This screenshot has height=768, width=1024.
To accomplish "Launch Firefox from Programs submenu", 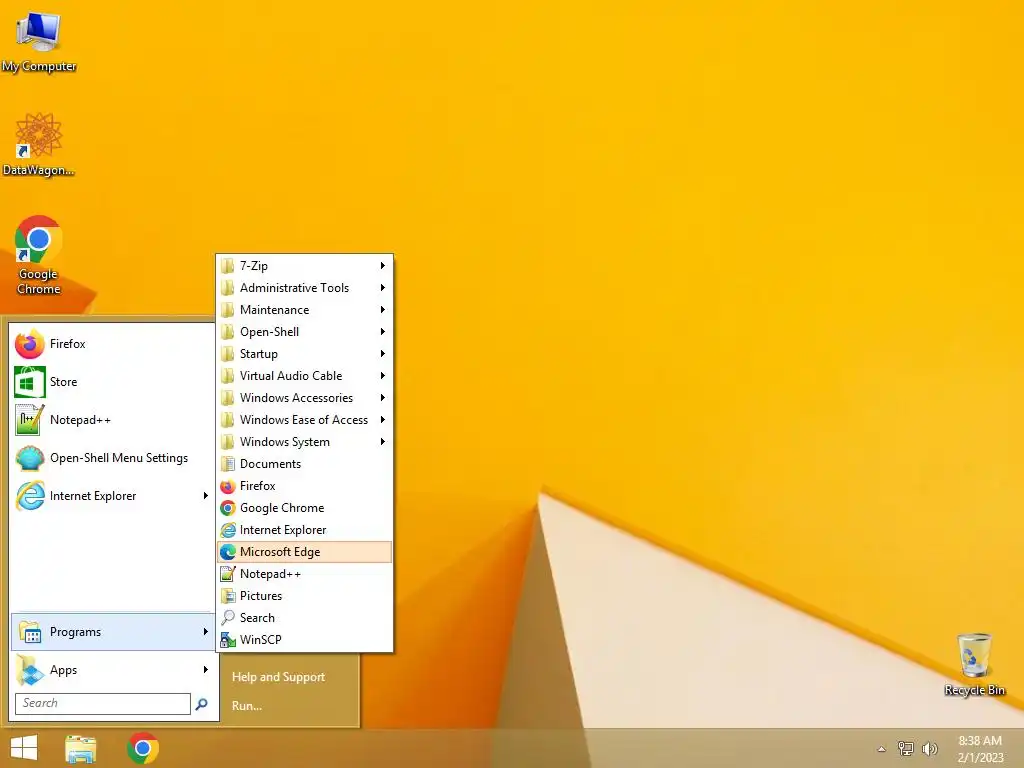I will click(x=304, y=486).
